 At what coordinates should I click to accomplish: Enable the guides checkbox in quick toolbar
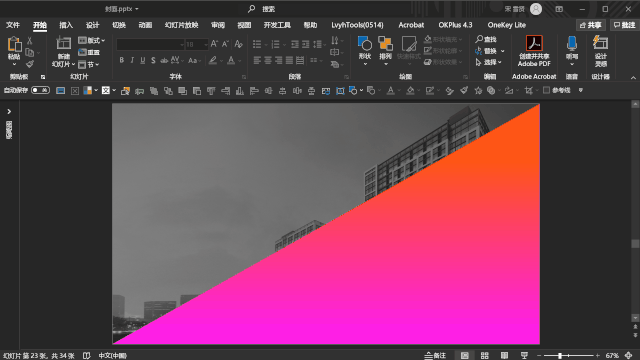546,90
